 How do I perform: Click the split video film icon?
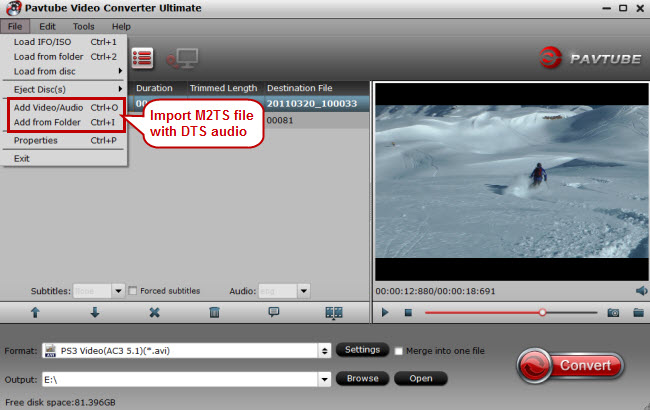click(x=334, y=313)
